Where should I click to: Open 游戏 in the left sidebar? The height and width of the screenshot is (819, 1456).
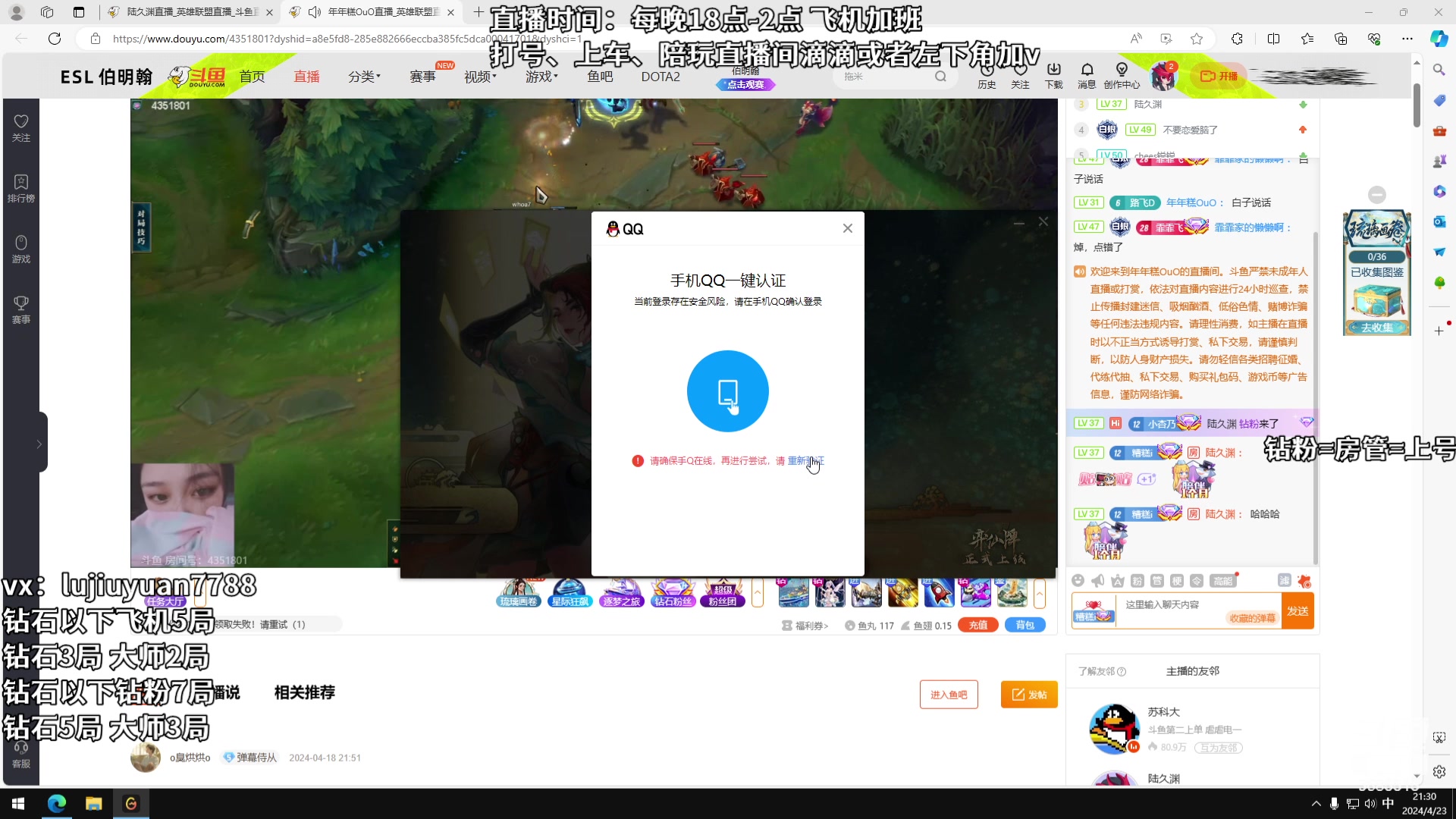click(x=21, y=249)
